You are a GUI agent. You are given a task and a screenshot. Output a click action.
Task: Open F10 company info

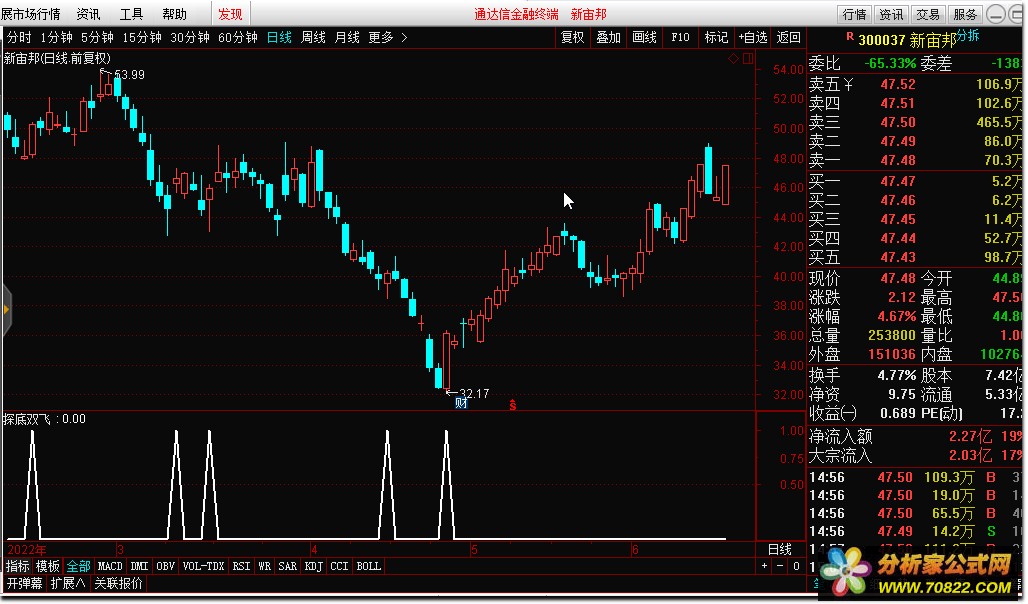[x=681, y=37]
